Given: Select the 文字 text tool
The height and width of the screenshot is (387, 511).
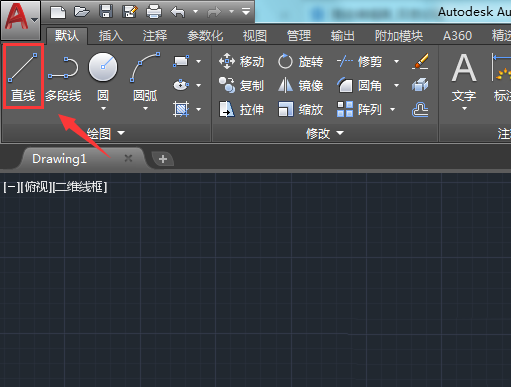Looking at the screenshot, I should [x=464, y=78].
